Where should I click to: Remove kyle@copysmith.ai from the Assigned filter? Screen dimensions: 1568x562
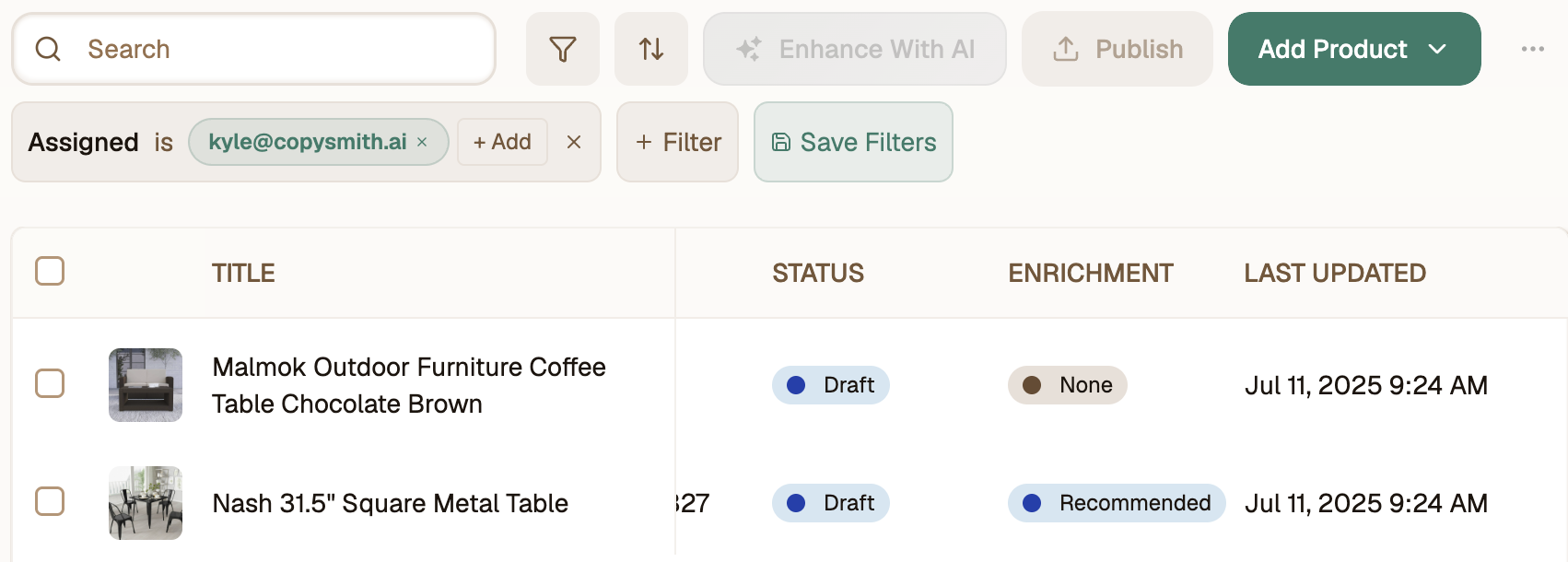[x=422, y=142]
